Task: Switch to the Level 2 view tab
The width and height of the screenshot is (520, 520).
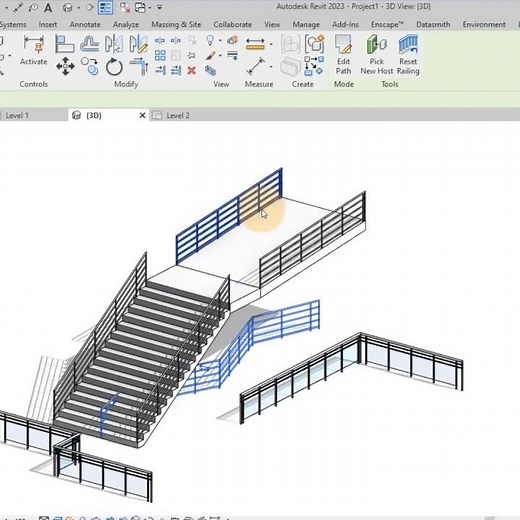Action: tap(178, 116)
